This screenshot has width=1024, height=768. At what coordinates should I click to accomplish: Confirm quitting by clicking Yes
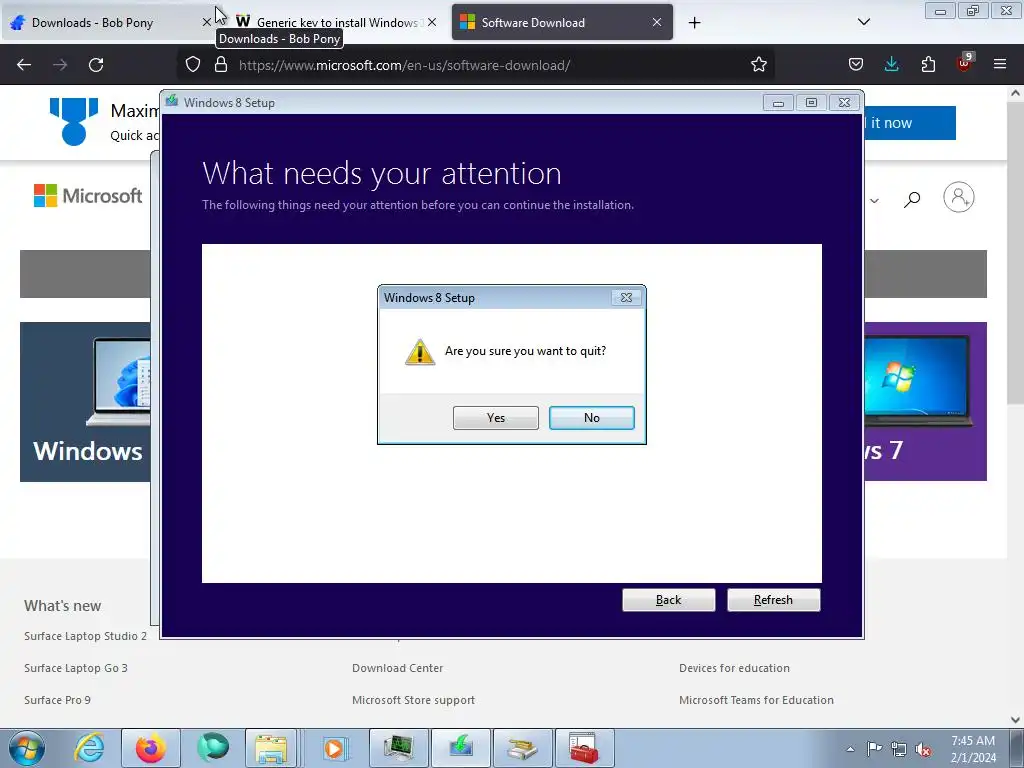496,418
